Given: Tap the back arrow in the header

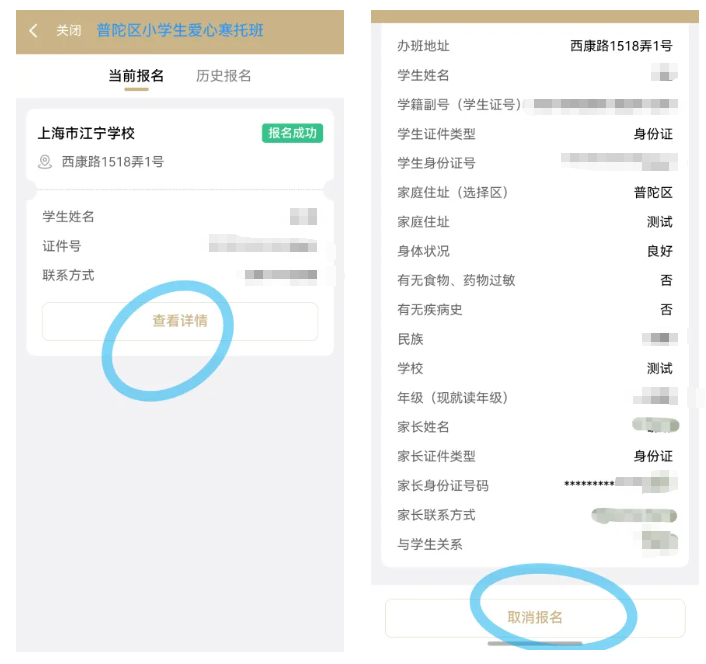Looking at the screenshot, I should [x=33, y=31].
